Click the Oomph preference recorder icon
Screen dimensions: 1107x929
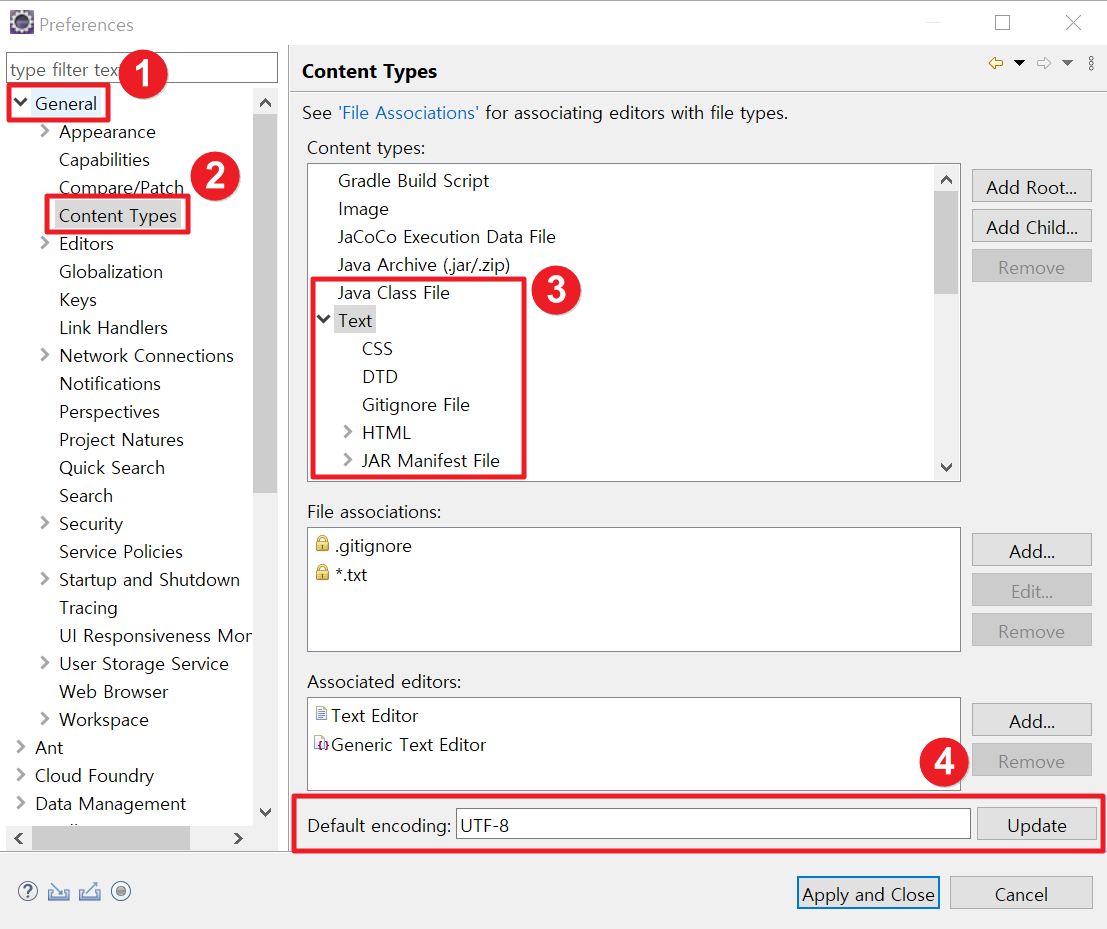pos(121,892)
